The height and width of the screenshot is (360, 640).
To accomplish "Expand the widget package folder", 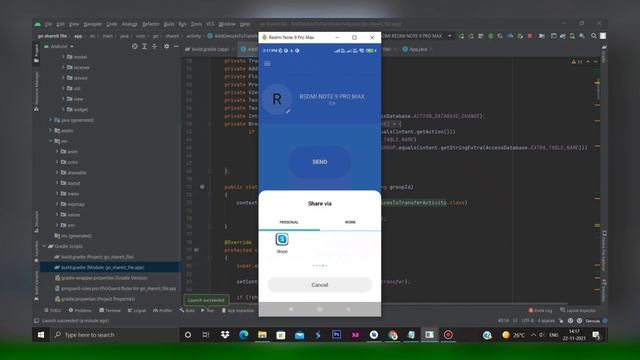I will tap(63, 109).
